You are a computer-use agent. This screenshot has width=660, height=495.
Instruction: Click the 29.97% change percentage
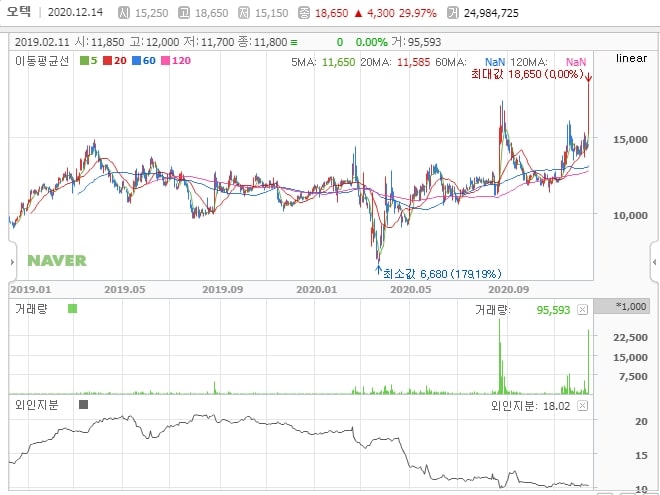point(418,13)
